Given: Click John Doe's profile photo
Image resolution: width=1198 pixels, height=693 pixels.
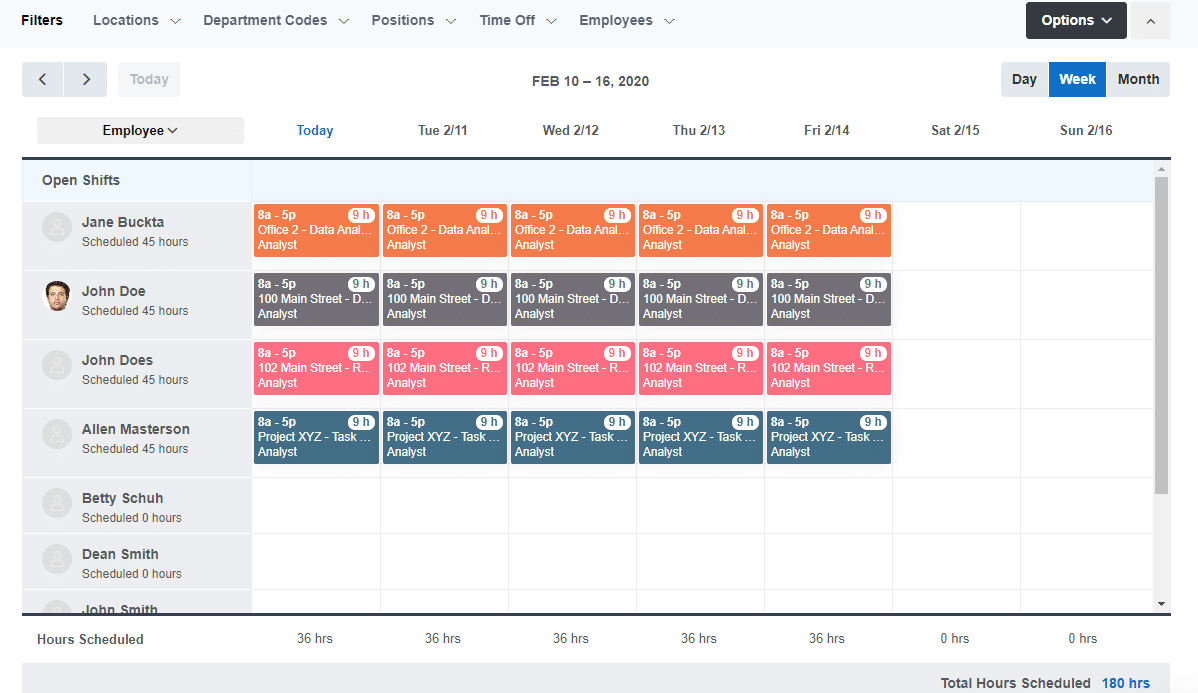Looking at the screenshot, I should [x=57, y=296].
